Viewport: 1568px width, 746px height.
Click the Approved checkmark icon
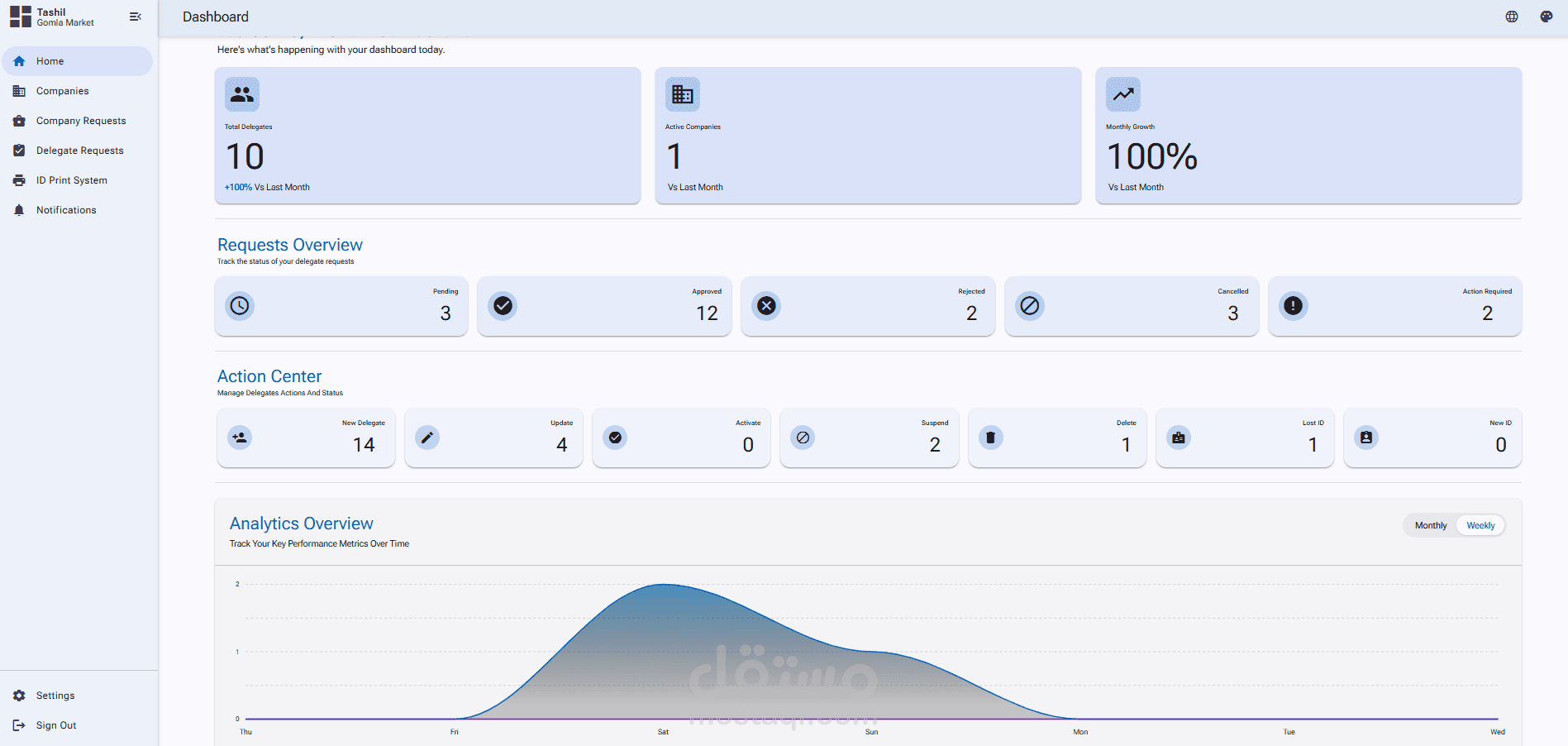pyautogui.click(x=503, y=306)
